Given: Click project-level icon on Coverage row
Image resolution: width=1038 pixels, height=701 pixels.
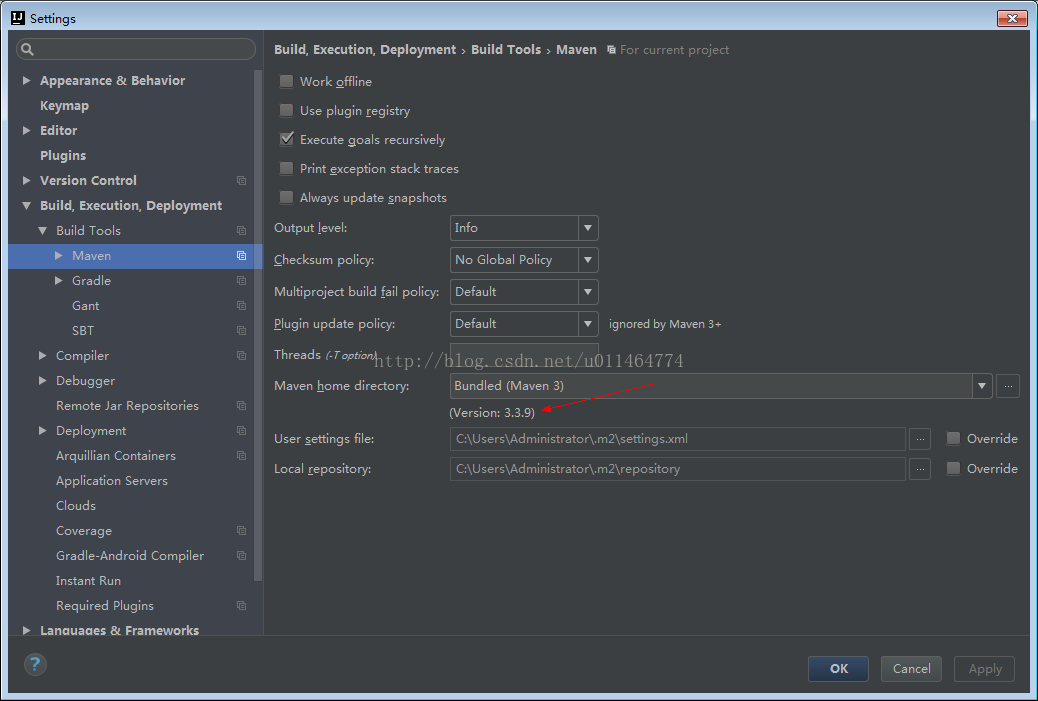Looking at the screenshot, I should [x=242, y=531].
